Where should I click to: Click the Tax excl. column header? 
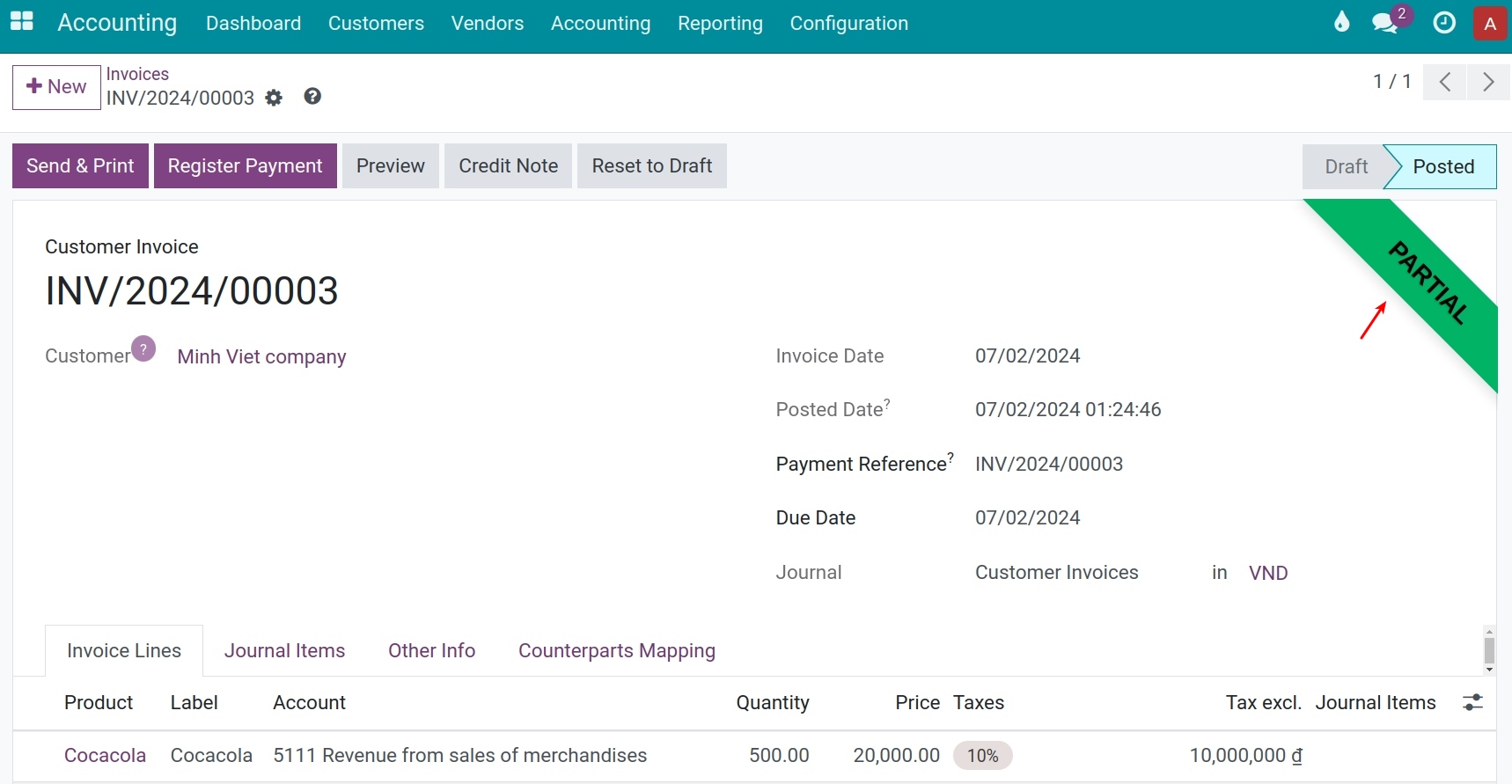(x=1264, y=702)
